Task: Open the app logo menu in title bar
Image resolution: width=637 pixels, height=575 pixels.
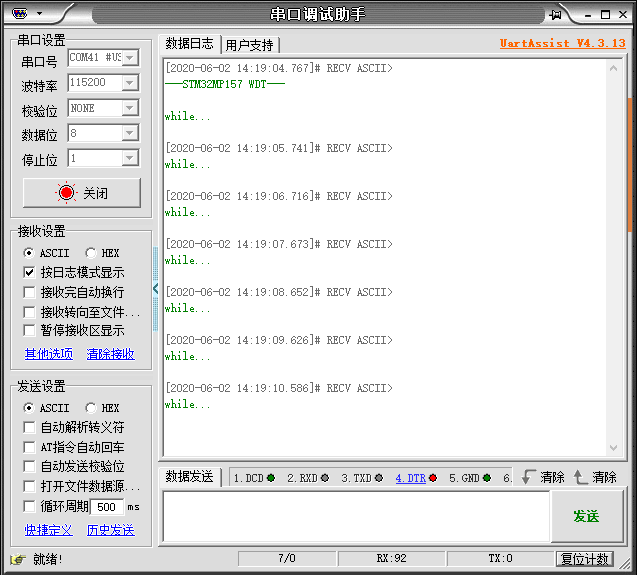Action: point(20,13)
